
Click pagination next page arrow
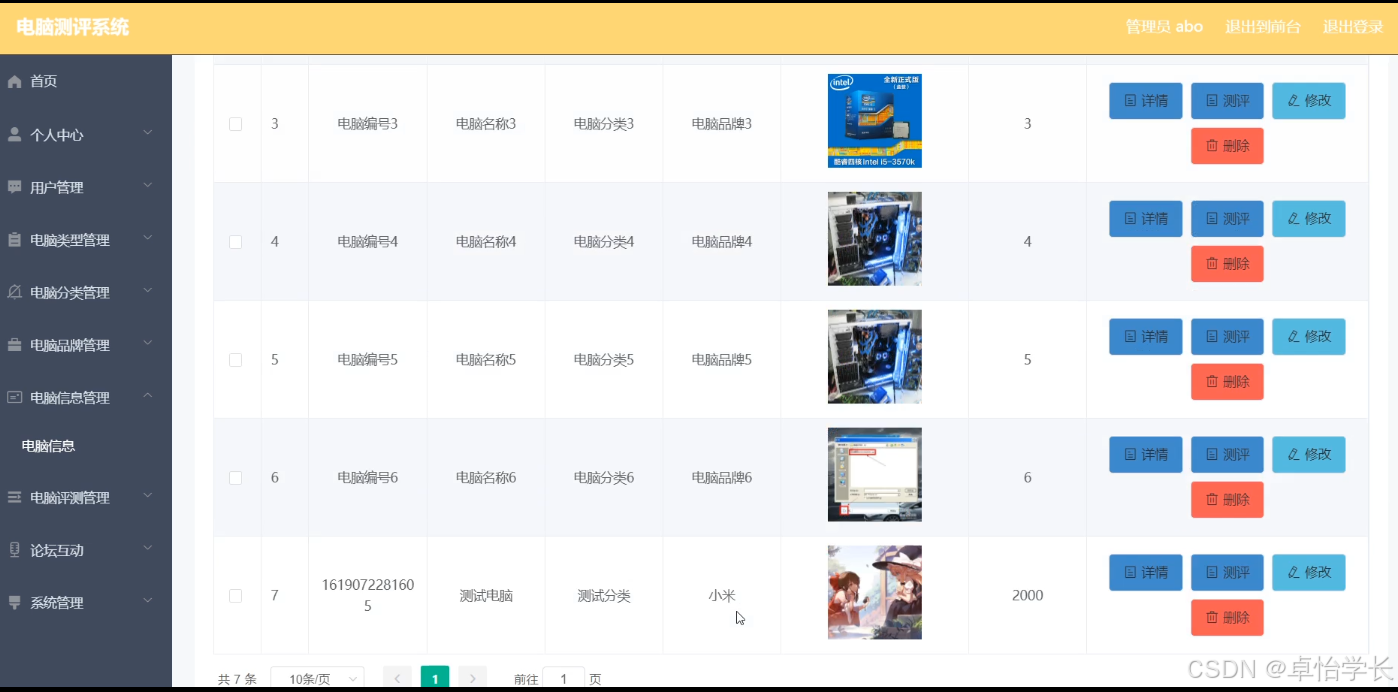[x=473, y=678]
